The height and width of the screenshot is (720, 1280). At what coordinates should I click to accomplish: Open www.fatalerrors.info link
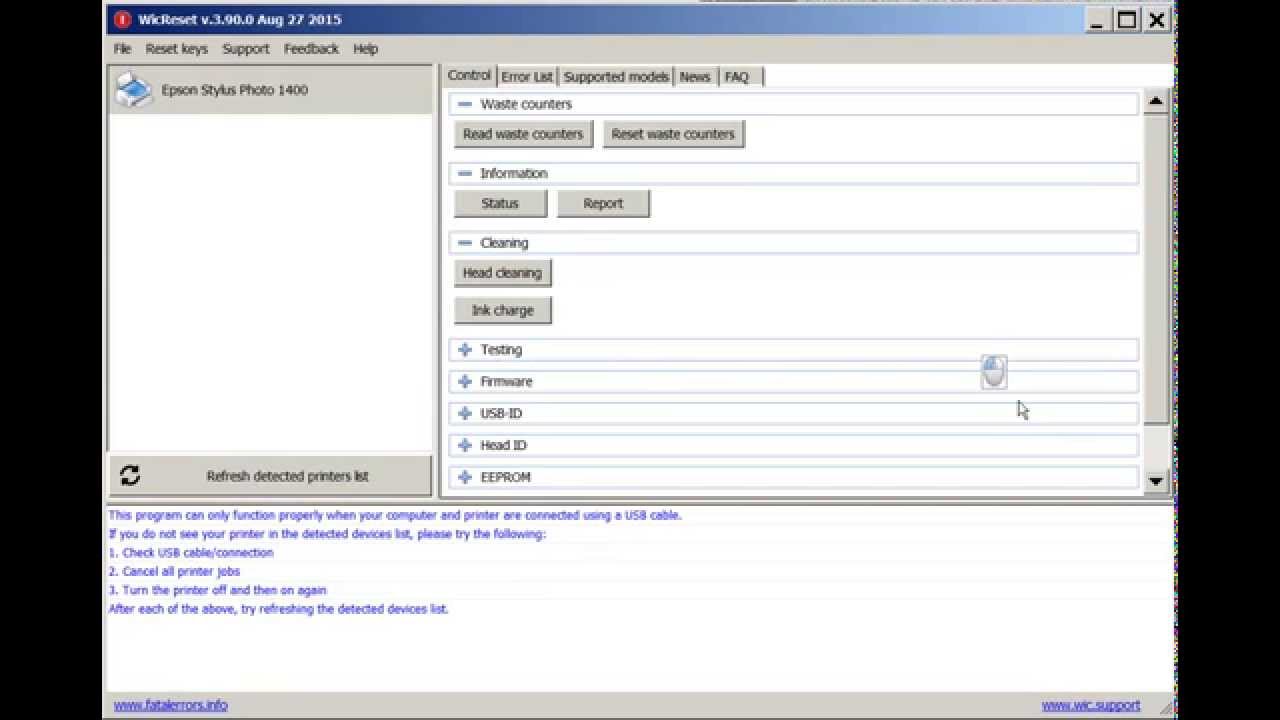point(170,705)
